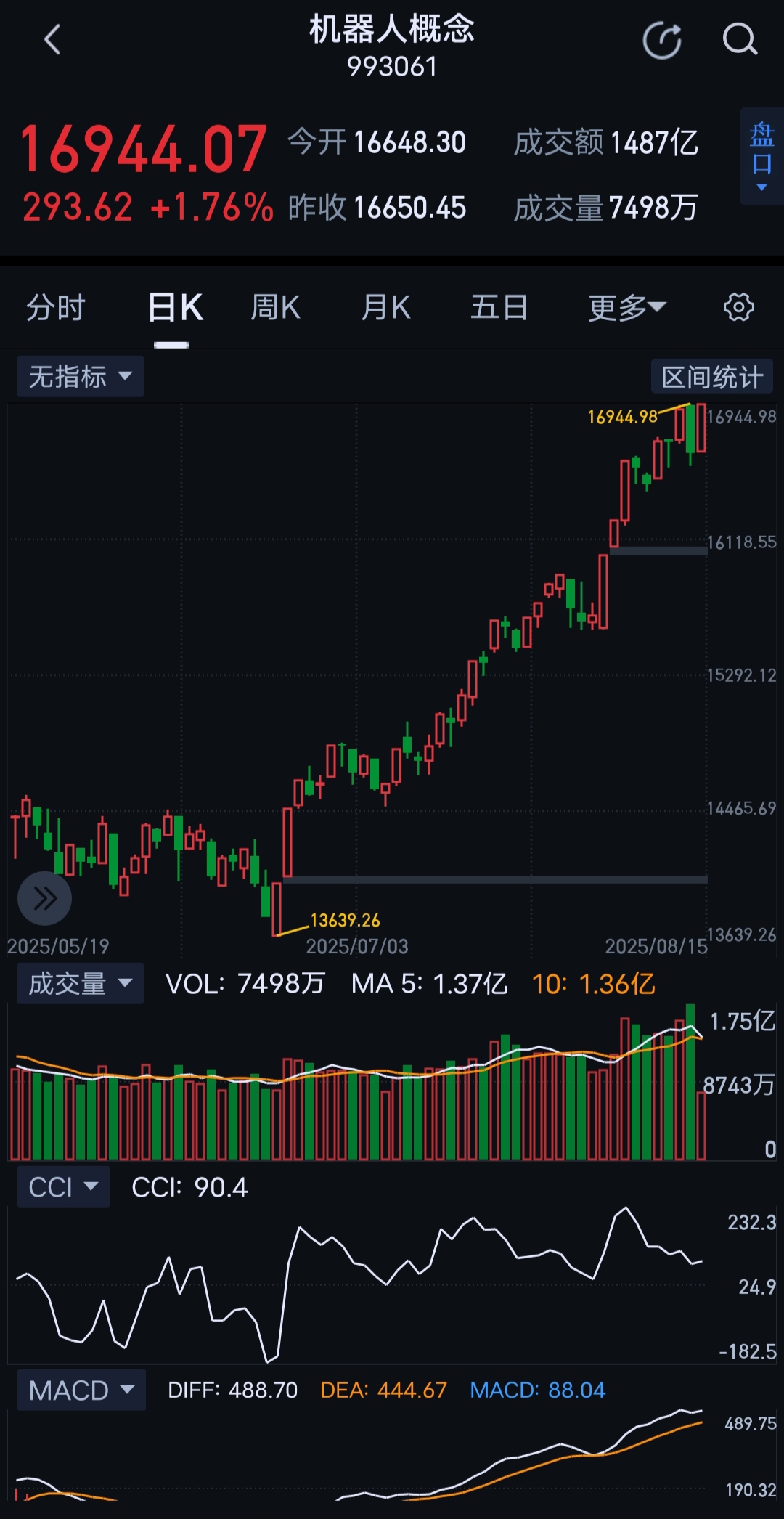Viewport: 784px width, 1519px height.
Task: Switch to 周K tab
Action: tap(275, 308)
